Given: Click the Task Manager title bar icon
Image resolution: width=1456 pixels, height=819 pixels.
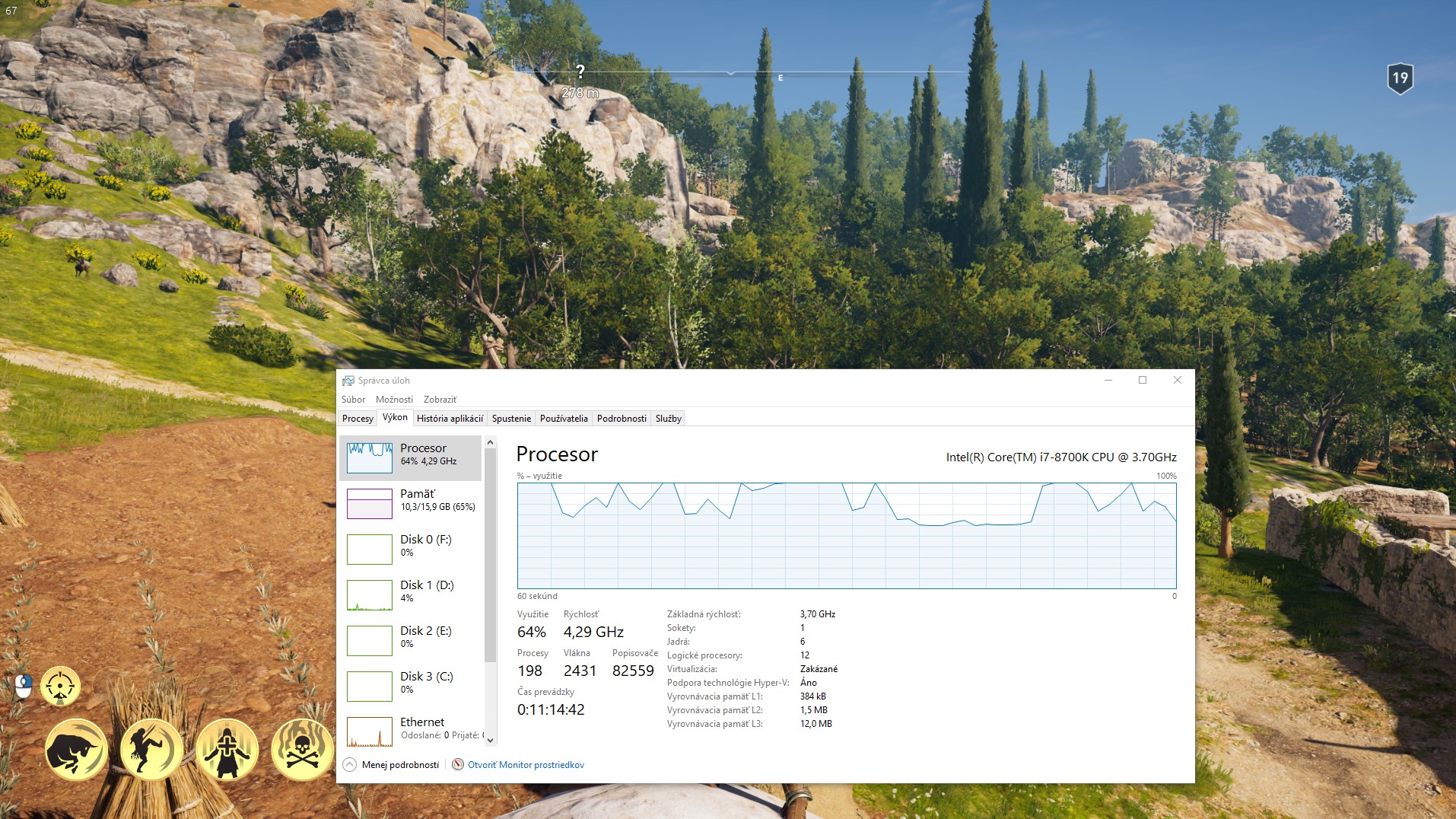Looking at the screenshot, I should coord(348,381).
